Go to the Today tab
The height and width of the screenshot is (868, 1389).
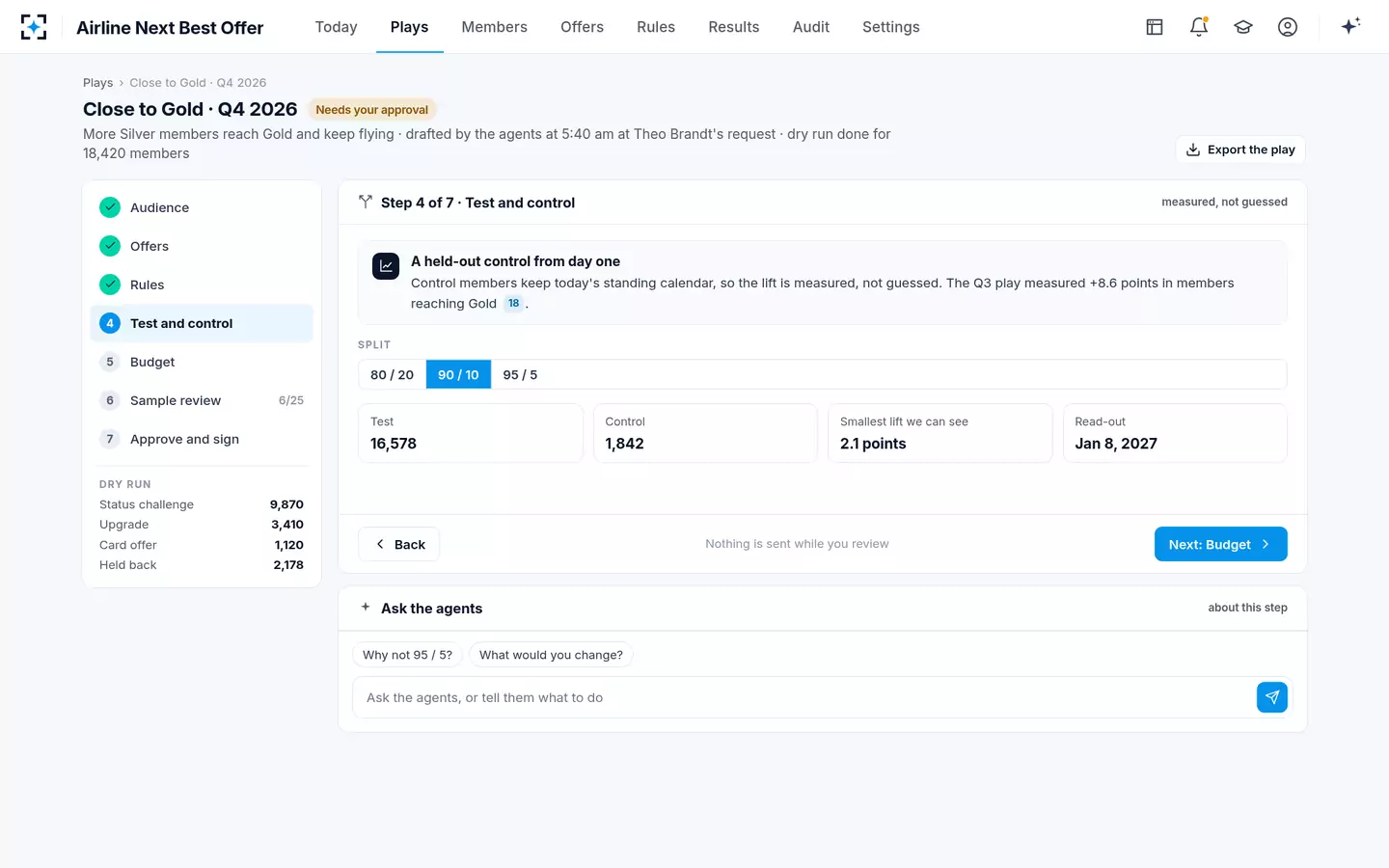pos(336,27)
